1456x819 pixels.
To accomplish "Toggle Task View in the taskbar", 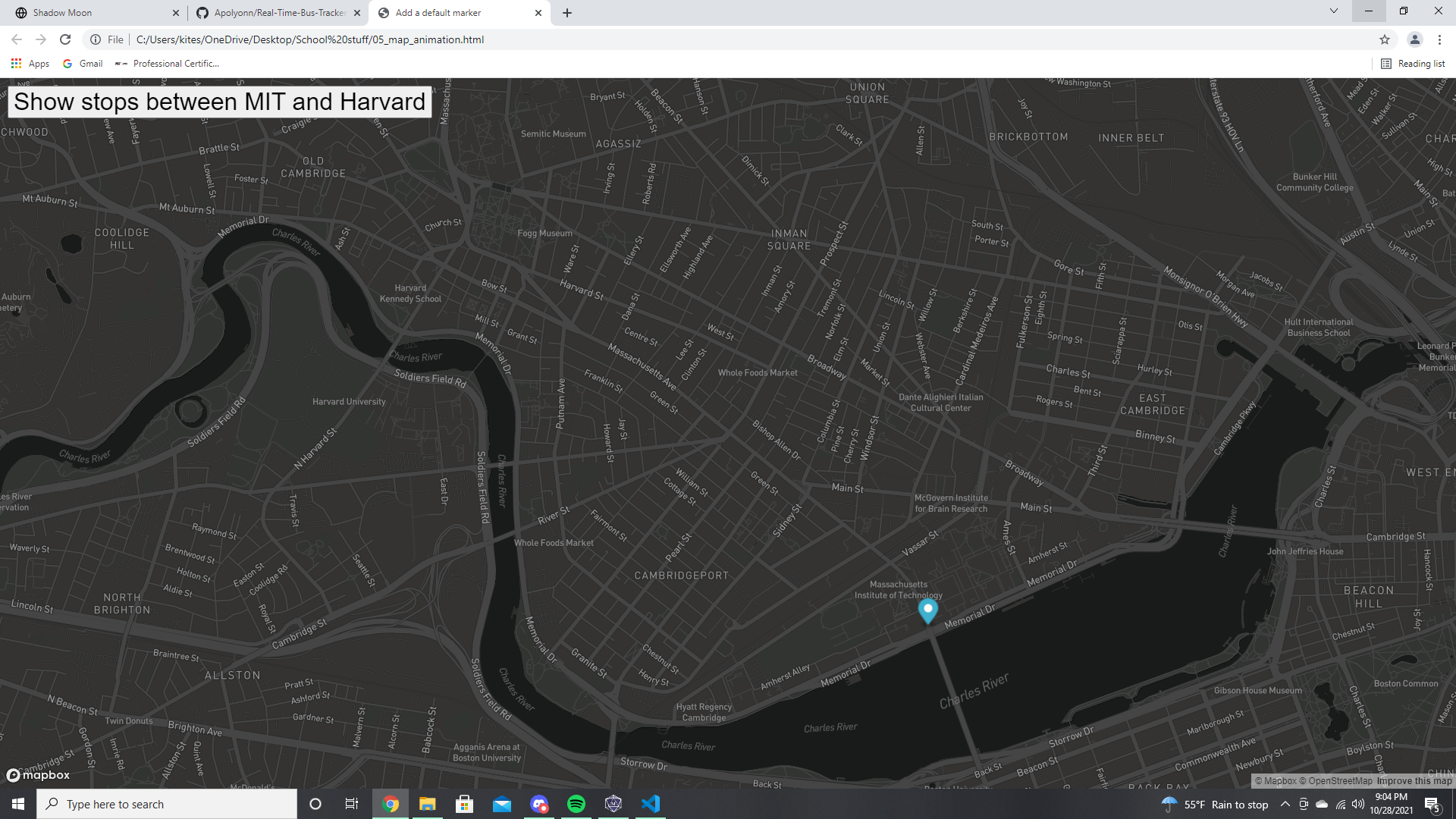I will coord(351,804).
